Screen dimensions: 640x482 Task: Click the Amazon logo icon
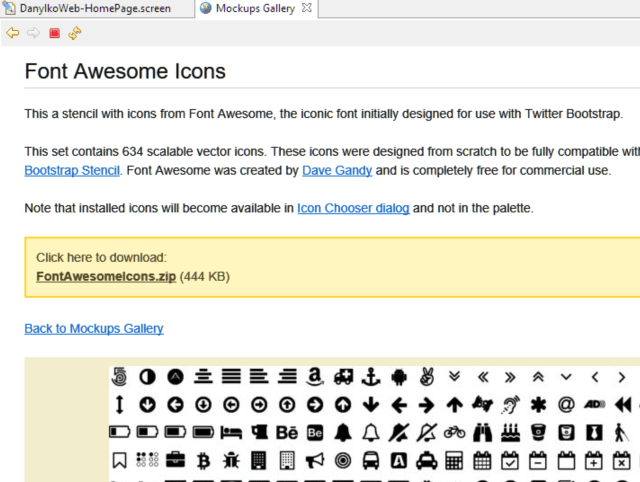(315, 377)
